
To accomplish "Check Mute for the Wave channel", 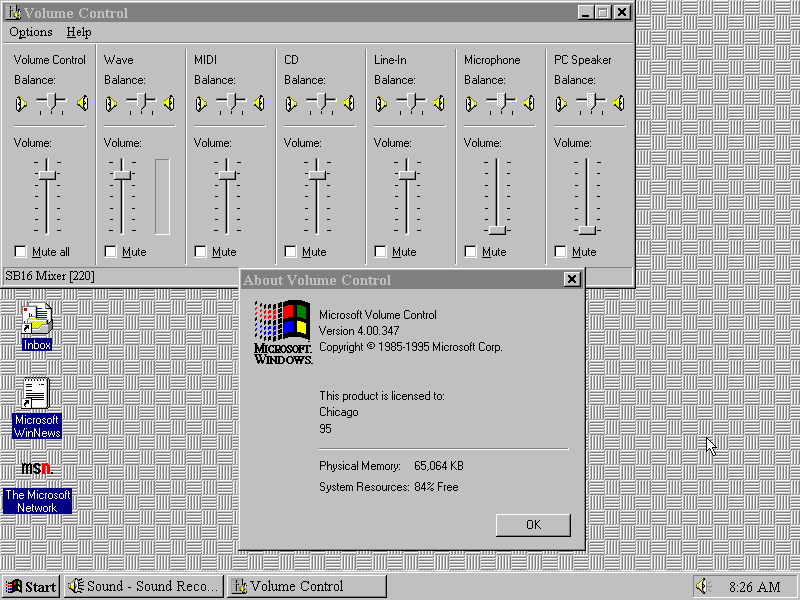I will pos(111,252).
